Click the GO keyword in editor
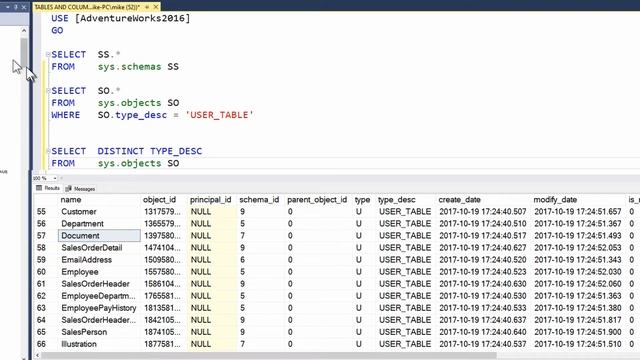 57,30
